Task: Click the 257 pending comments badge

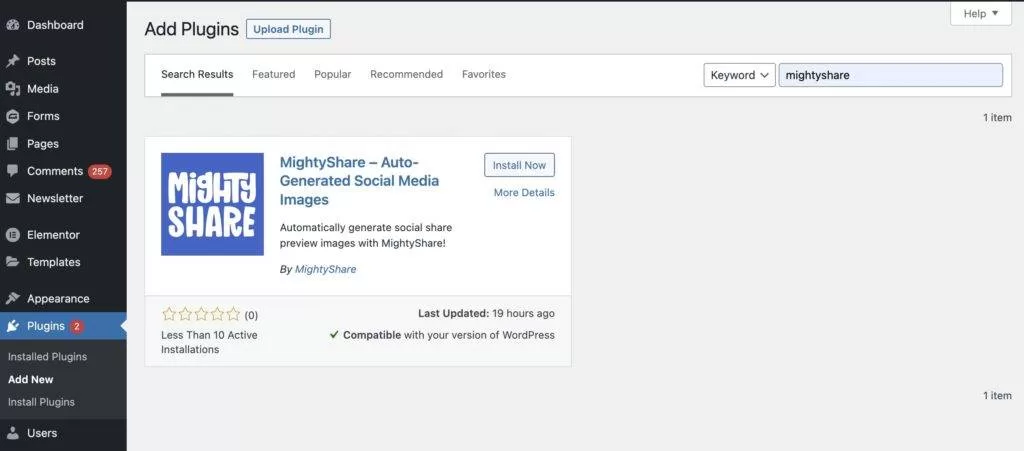Action: pyautogui.click(x=100, y=172)
